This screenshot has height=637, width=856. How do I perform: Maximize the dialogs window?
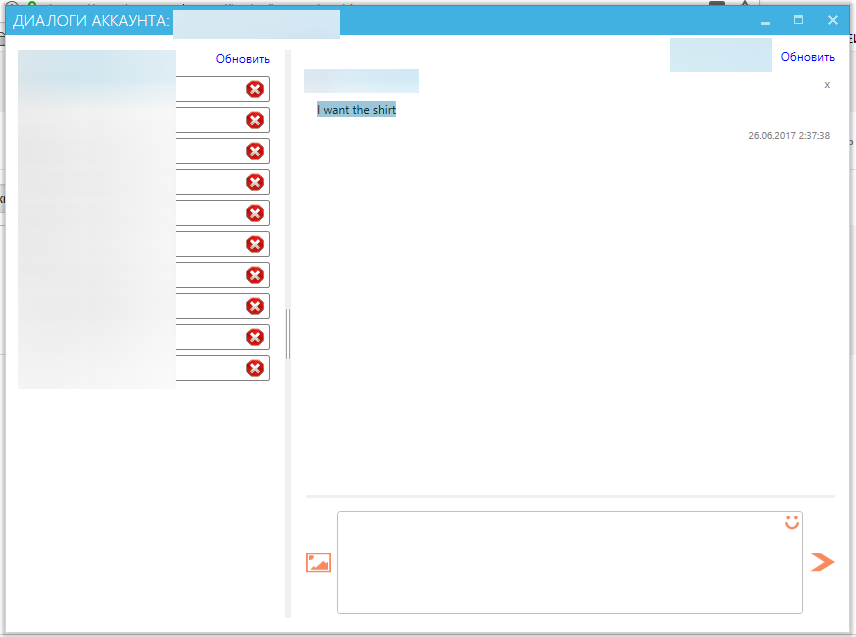[798, 20]
